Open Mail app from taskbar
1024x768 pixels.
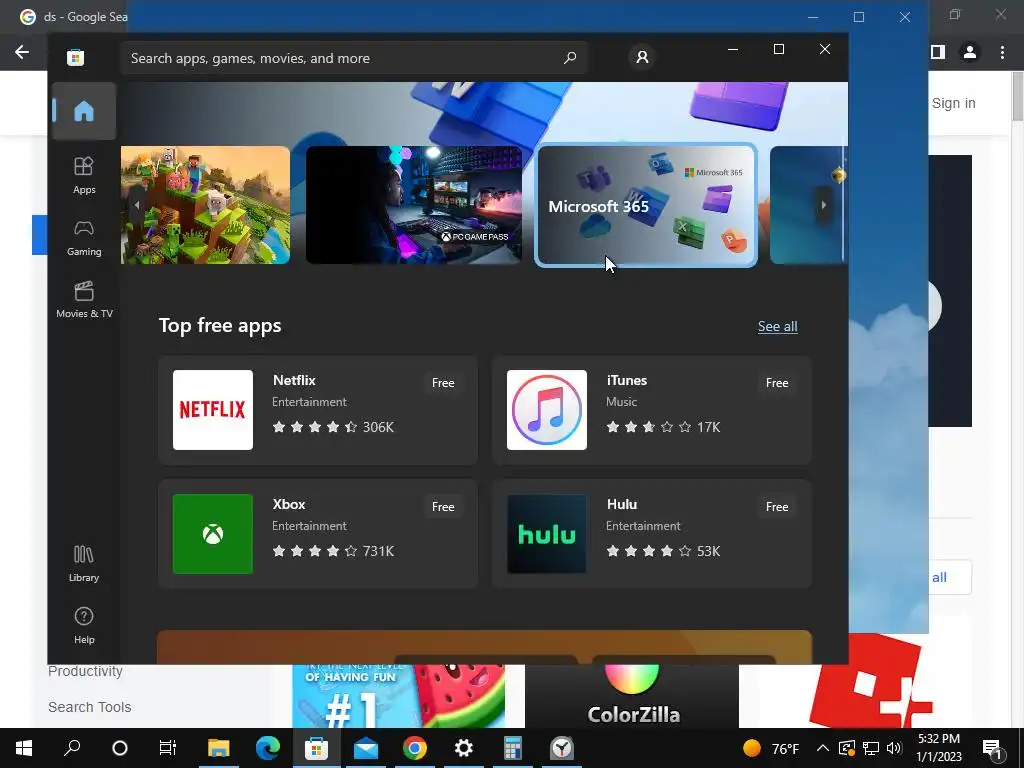366,748
